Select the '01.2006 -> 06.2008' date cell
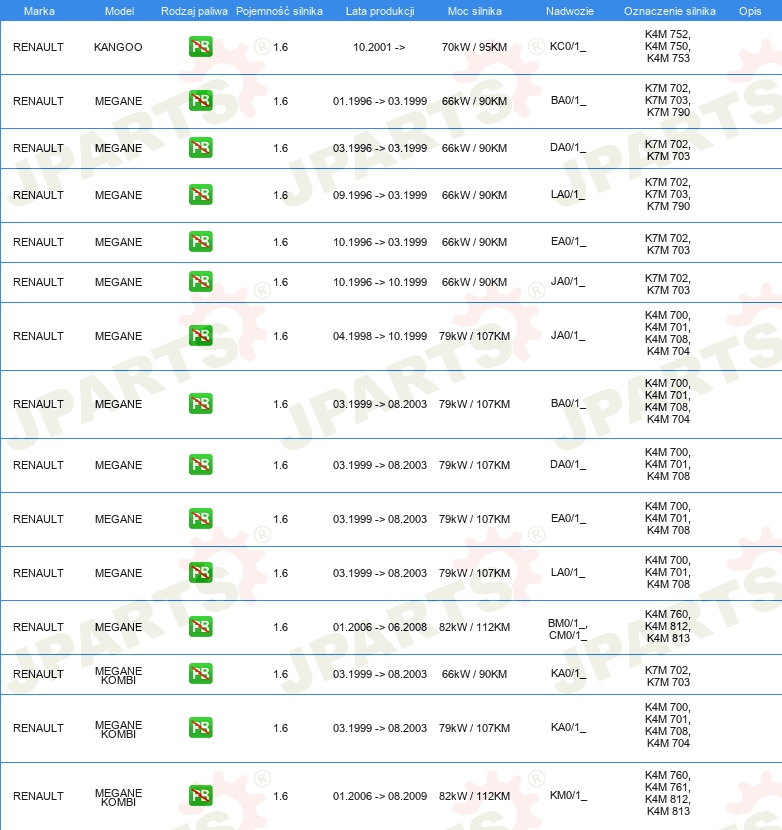 pos(380,627)
